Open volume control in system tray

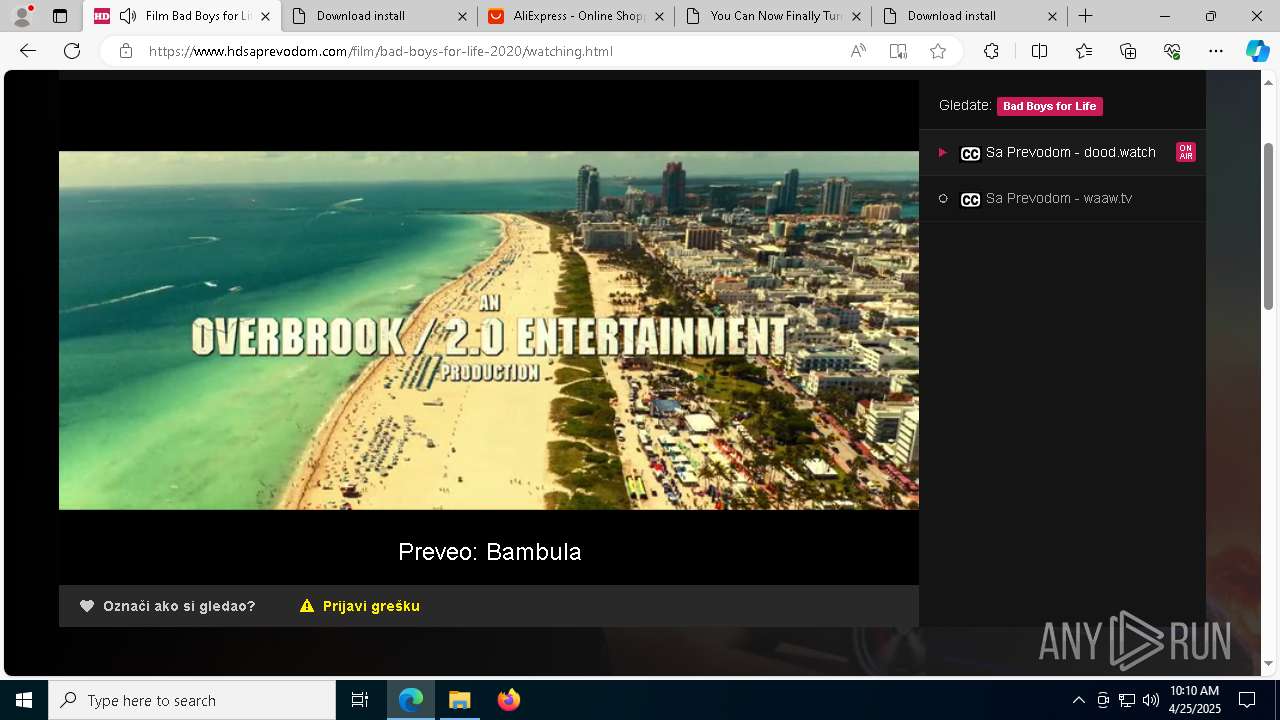tap(1150, 700)
